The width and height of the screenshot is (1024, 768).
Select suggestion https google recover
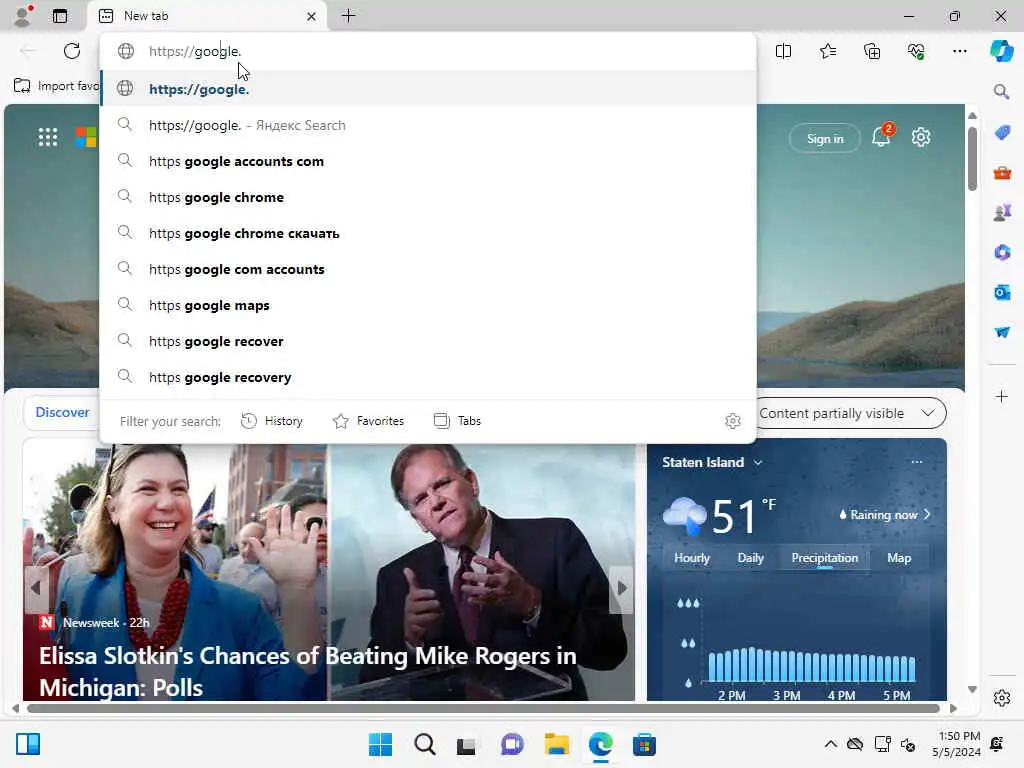(x=428, y=340)
